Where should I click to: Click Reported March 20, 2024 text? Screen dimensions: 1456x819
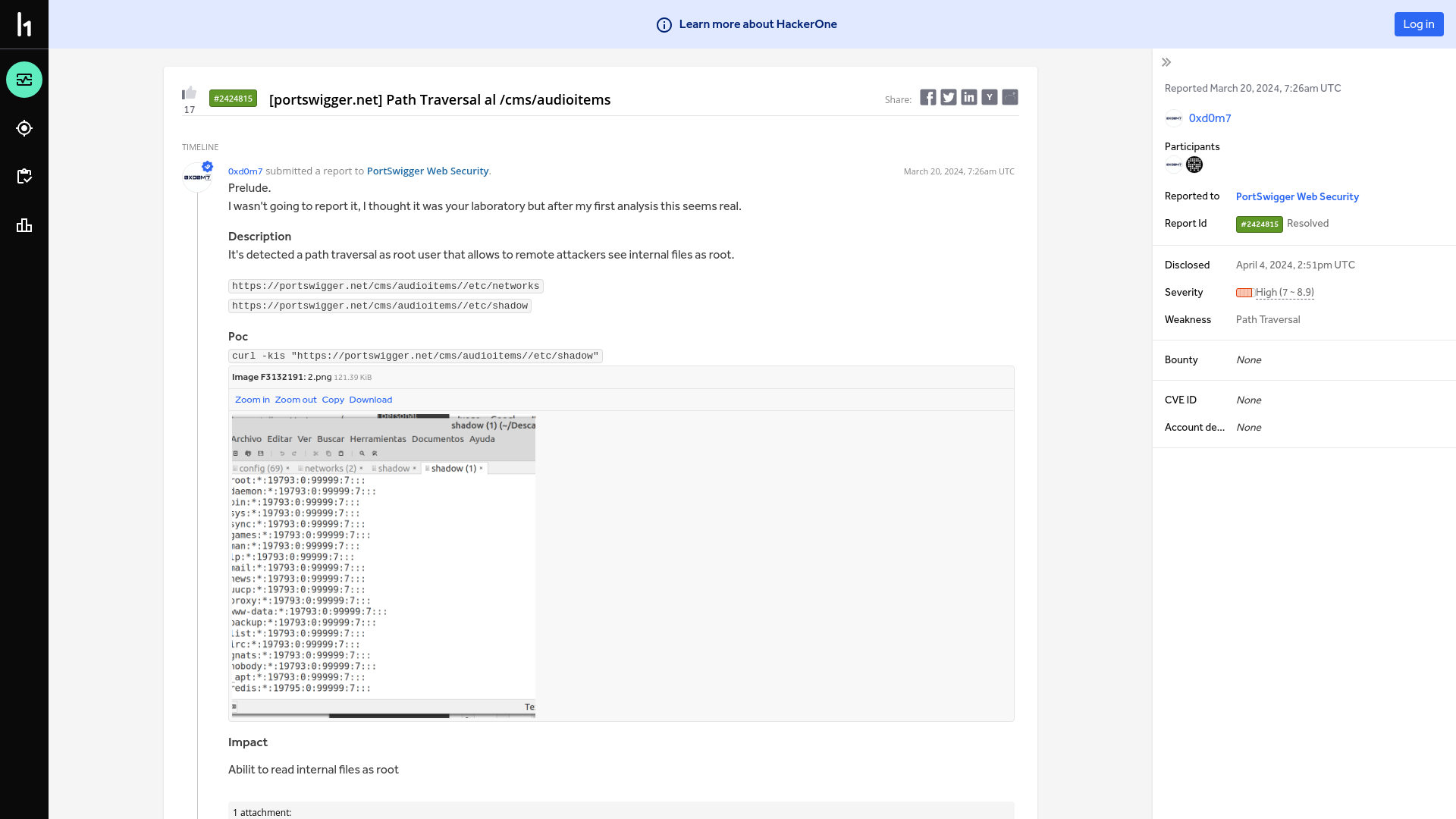(x=1253, y=89)
